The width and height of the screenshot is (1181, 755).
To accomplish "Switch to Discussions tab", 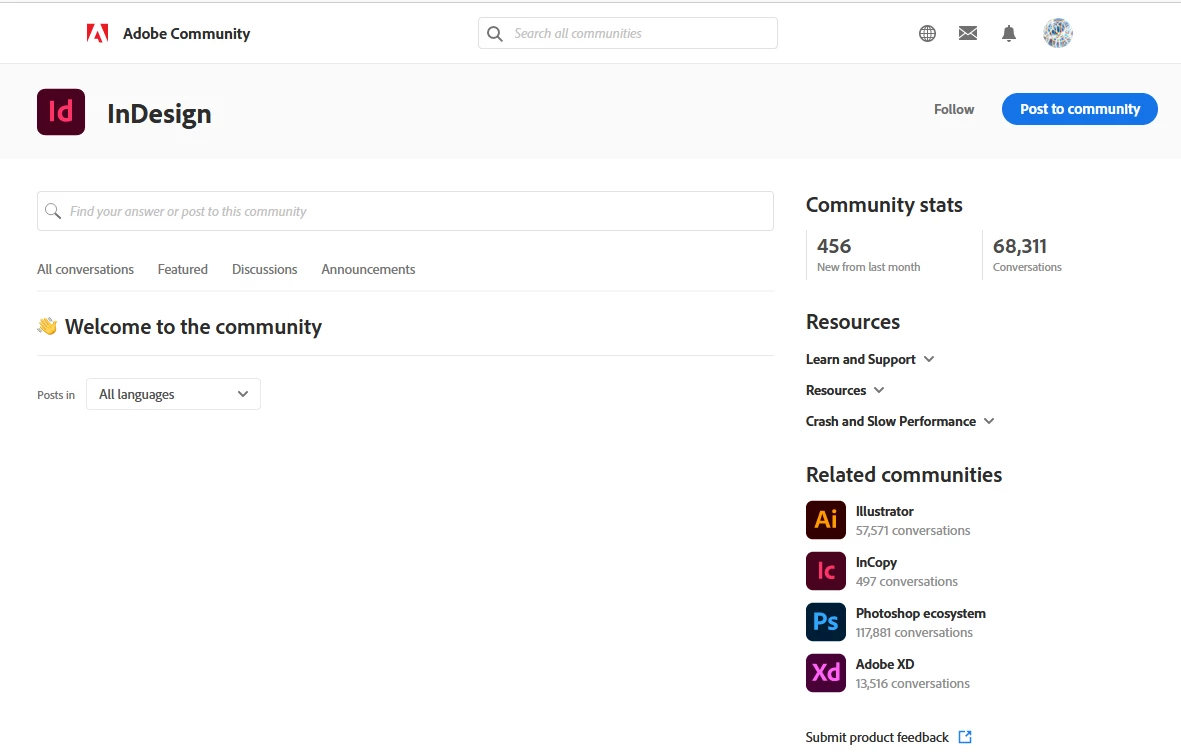I will pos(264,269).
